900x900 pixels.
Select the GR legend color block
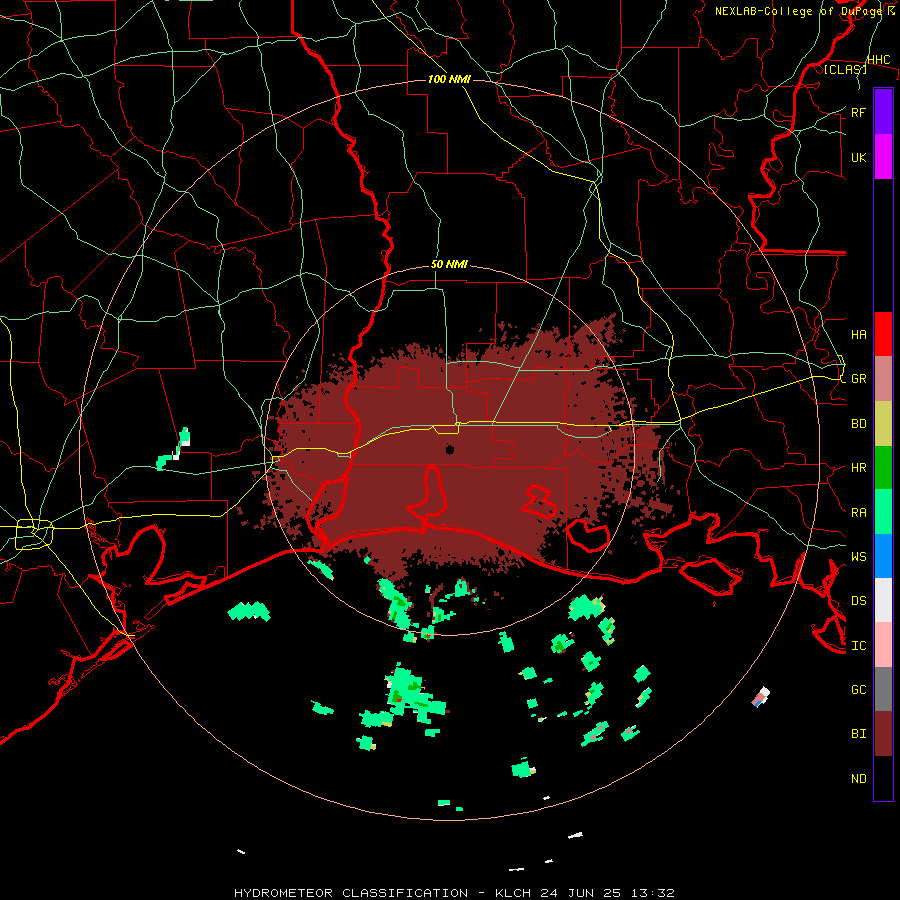click(x=883, y=379)
